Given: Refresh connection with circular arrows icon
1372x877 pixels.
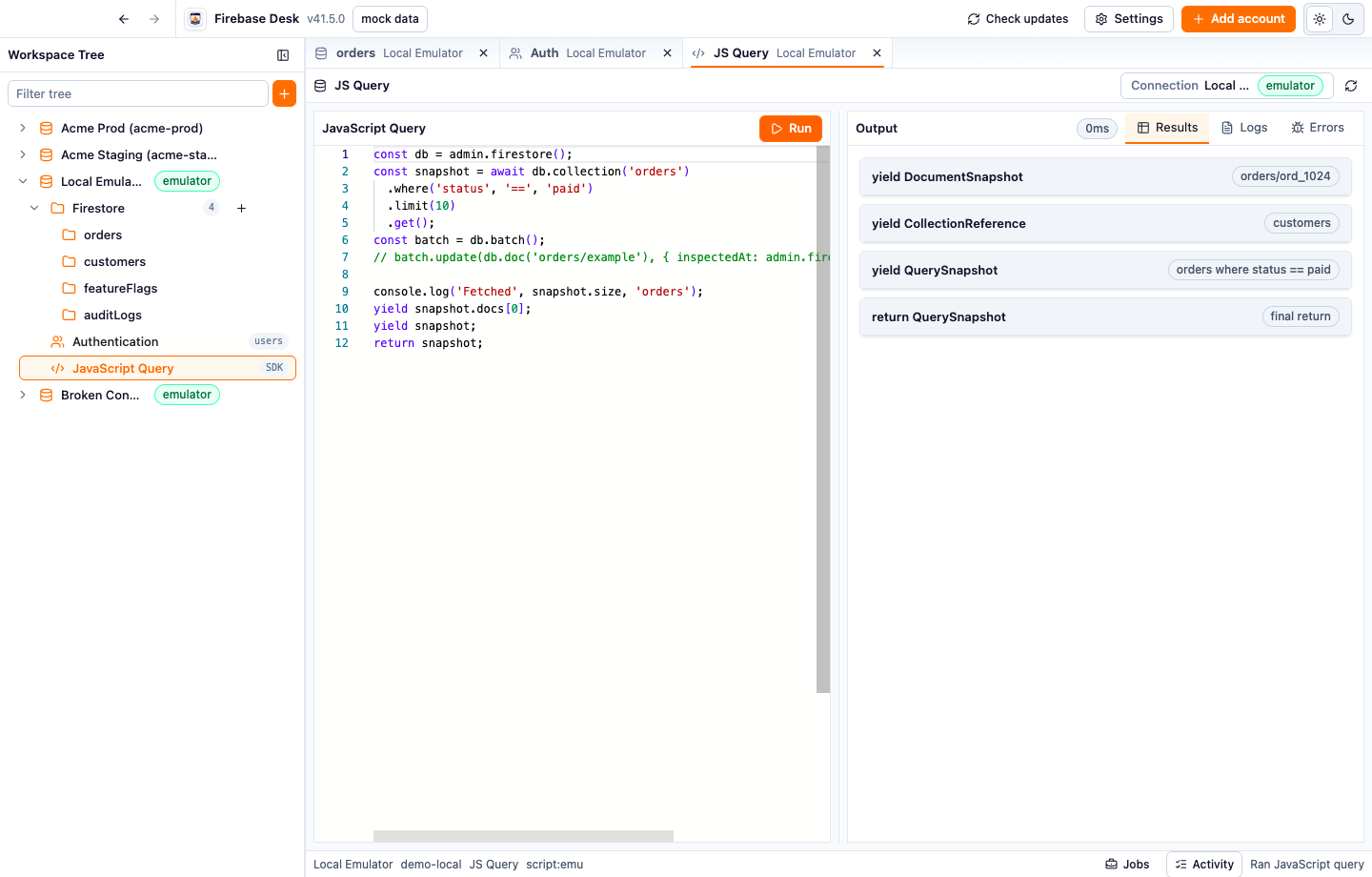Looking at the screenshot, I should pyautogui.click(x=1351, y=86).
